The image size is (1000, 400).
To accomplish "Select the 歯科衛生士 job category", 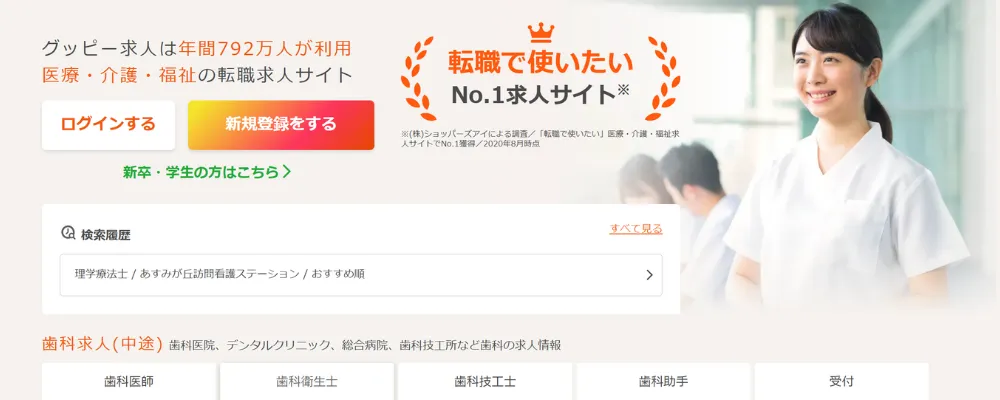I will [307, 381].
